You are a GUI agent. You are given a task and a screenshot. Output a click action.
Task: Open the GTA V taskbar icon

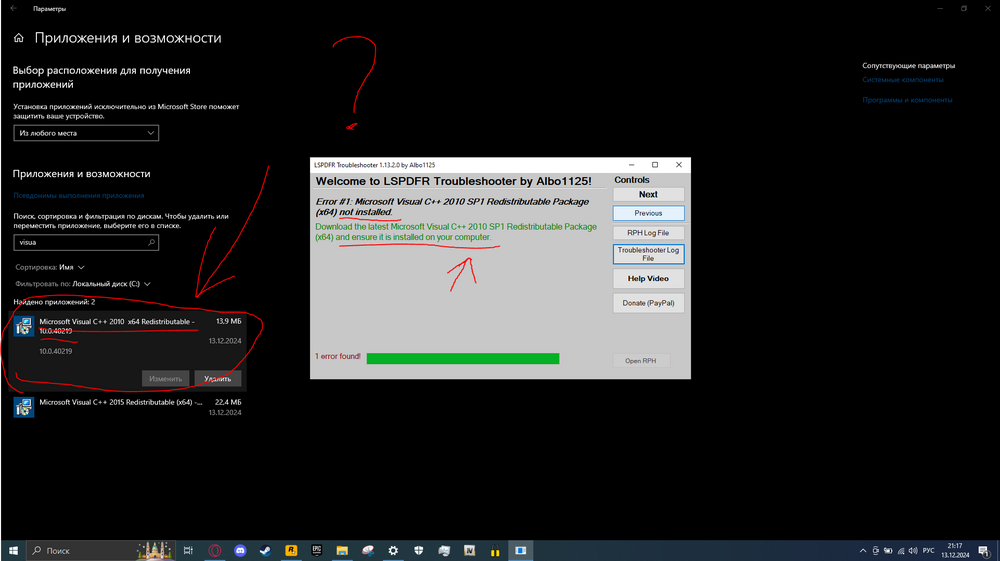pos(469,551)
